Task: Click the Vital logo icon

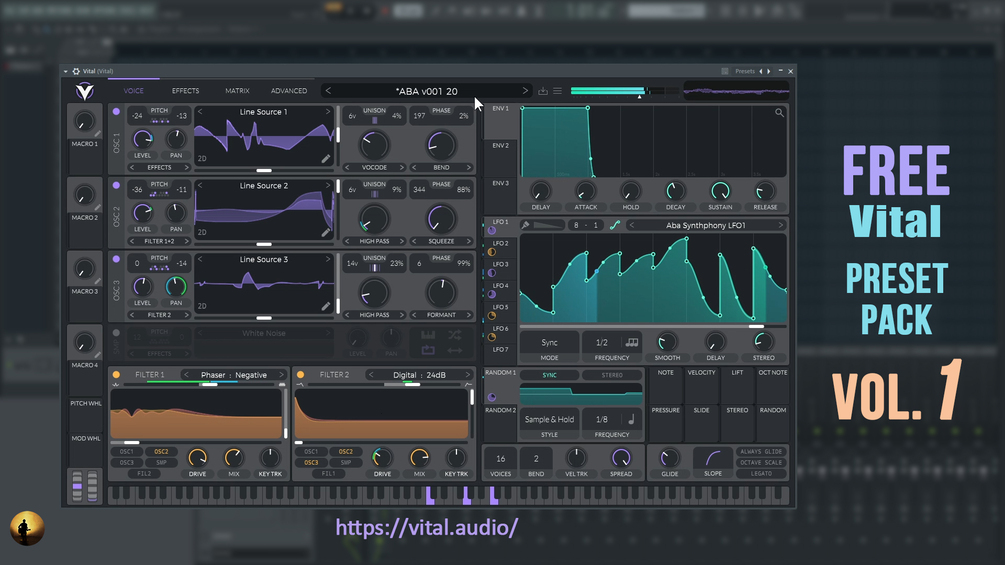Action: tap(85, 91)
